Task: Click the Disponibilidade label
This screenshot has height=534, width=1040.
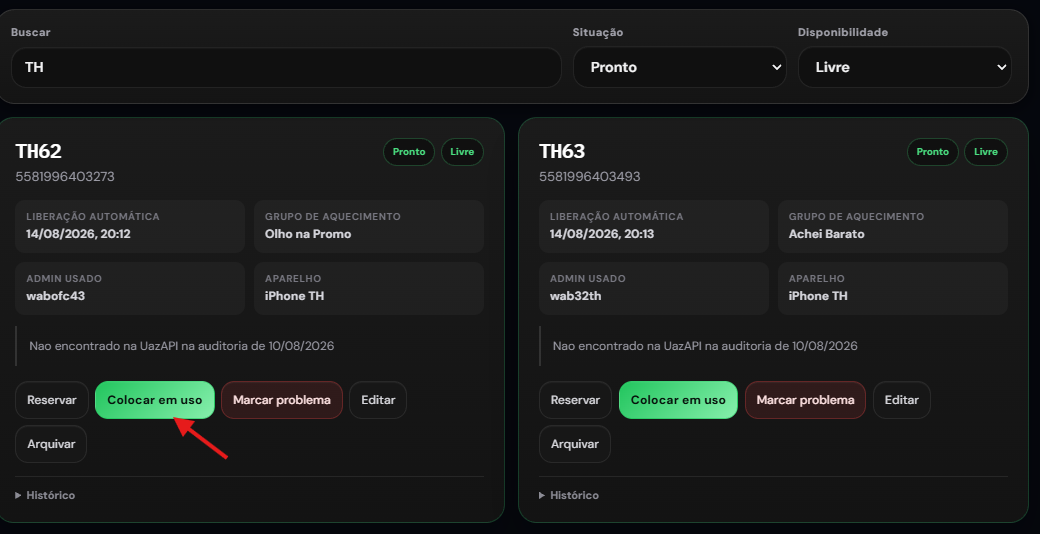Action: coord(842,33)
